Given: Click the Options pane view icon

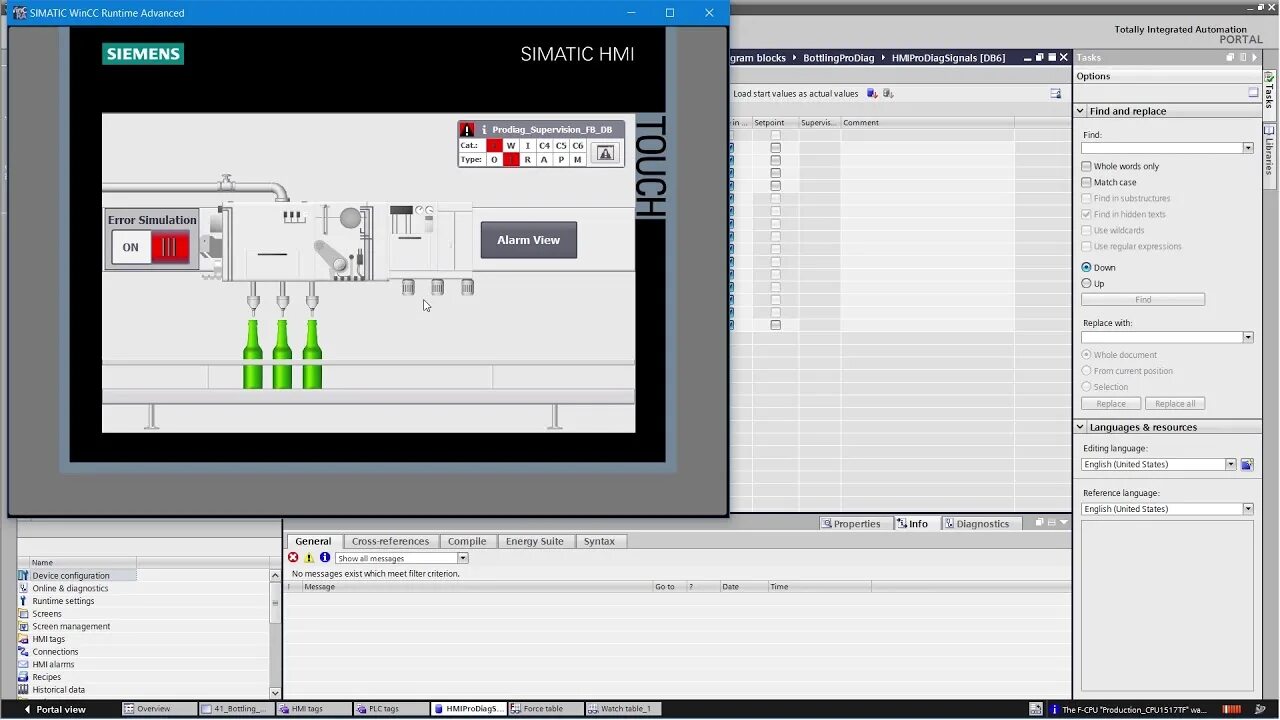Looking at the screenshot, I should [1253, 93].
